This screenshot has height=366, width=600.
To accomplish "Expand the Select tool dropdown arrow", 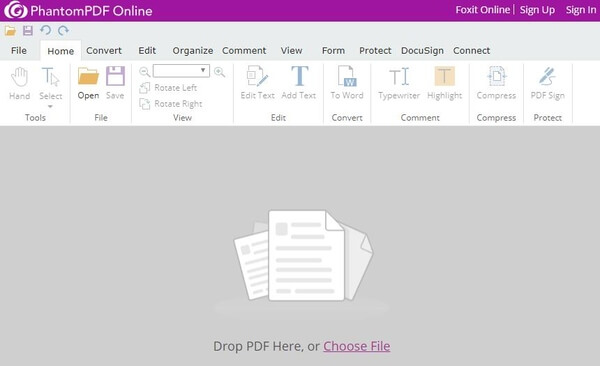I will 50,106.
